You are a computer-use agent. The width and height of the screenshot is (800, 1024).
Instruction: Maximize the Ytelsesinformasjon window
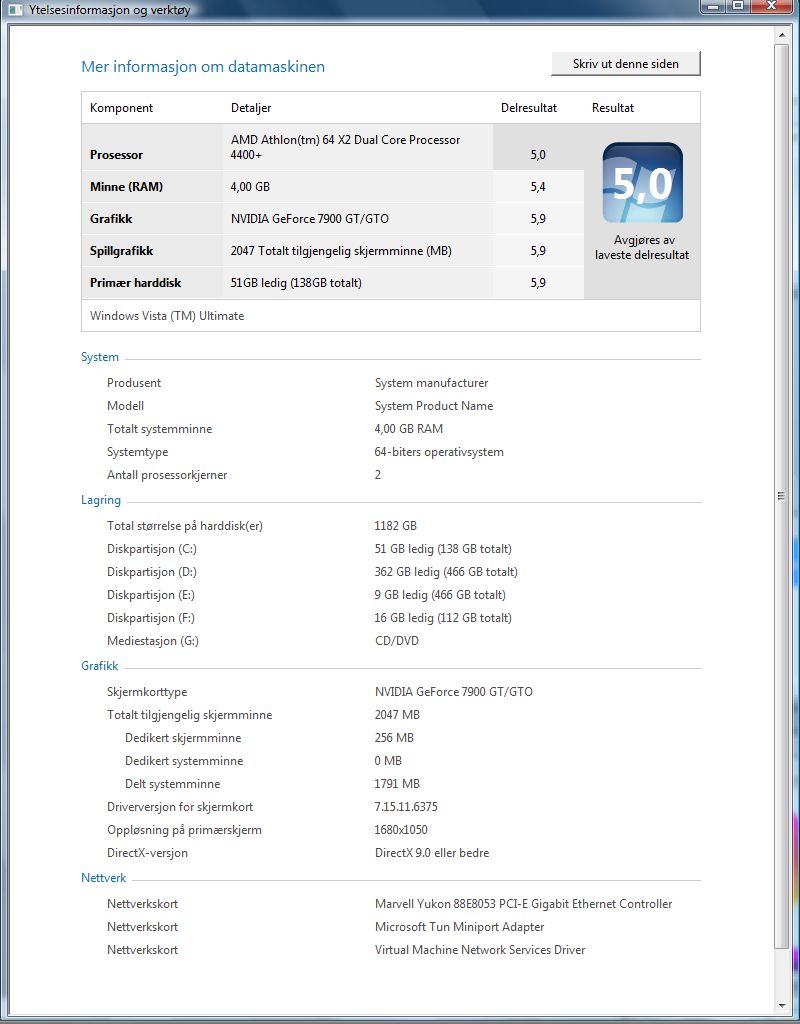(738, 6)
